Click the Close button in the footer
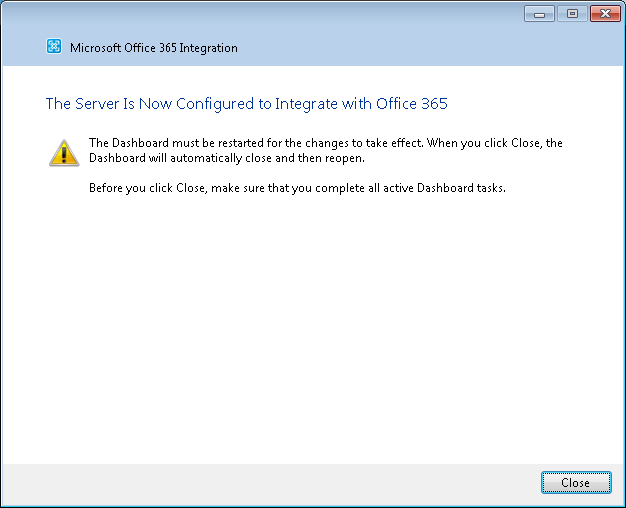The image size is (626, 508). (x=576, y=482)
